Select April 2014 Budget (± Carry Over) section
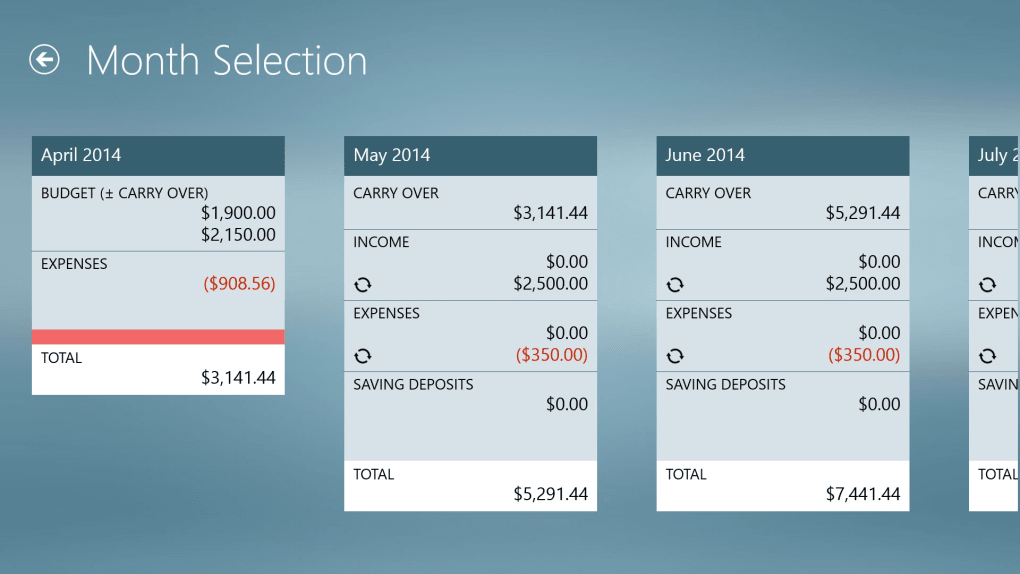1020x574 pixels. (x=158, y=213)
